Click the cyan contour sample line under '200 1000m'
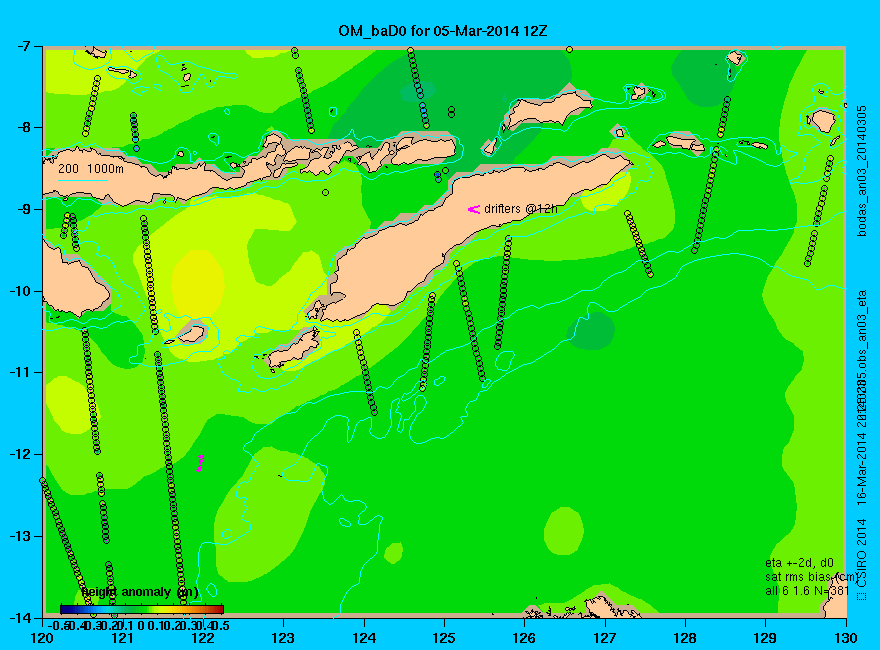This screenshot has width=880, height=650. click(83, 180)
